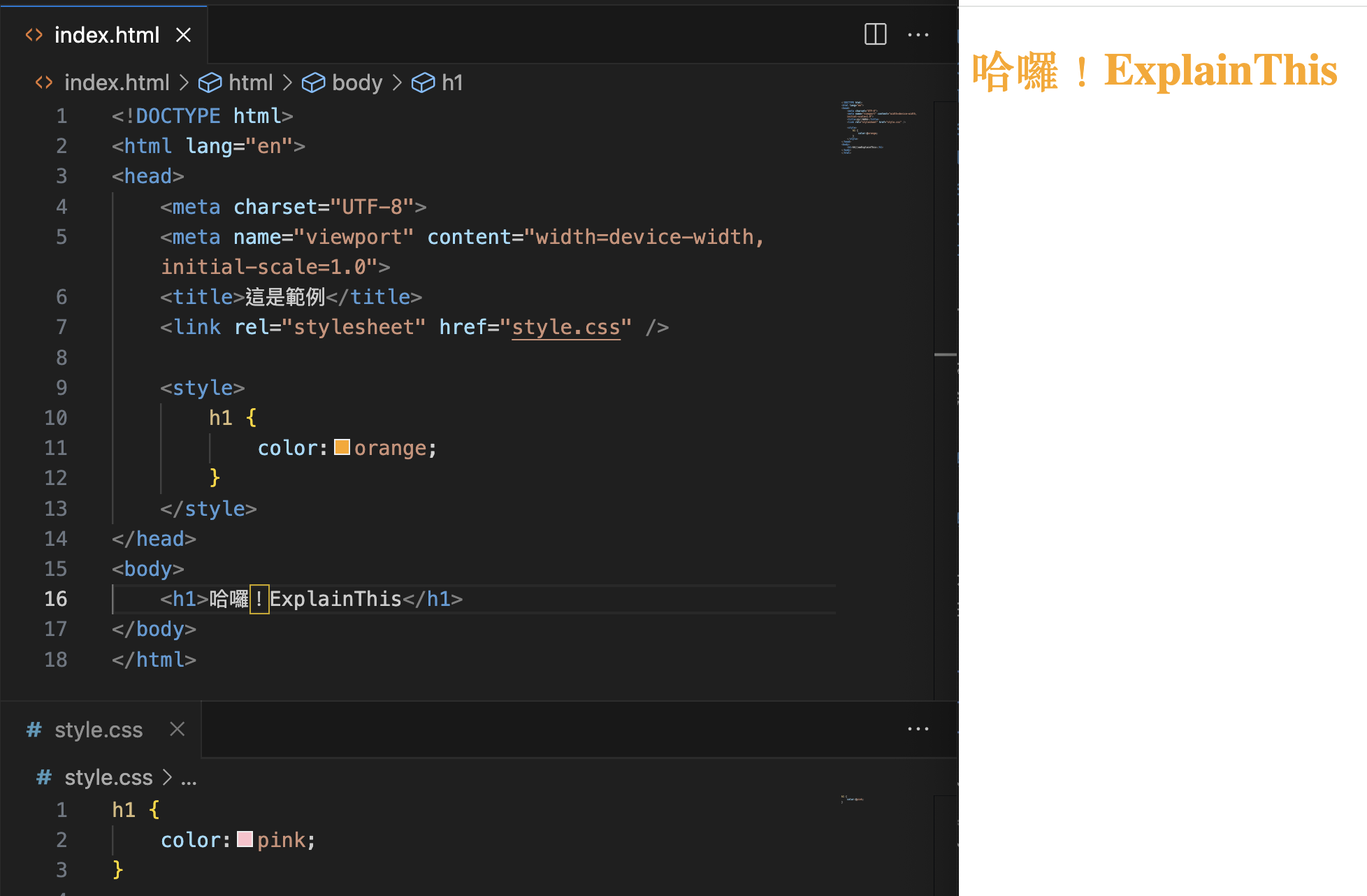Viewport: 1367px width, 896px height.
Task: Click the html symbol icon in the breadcrumb
Action: [x=210, y=82]
